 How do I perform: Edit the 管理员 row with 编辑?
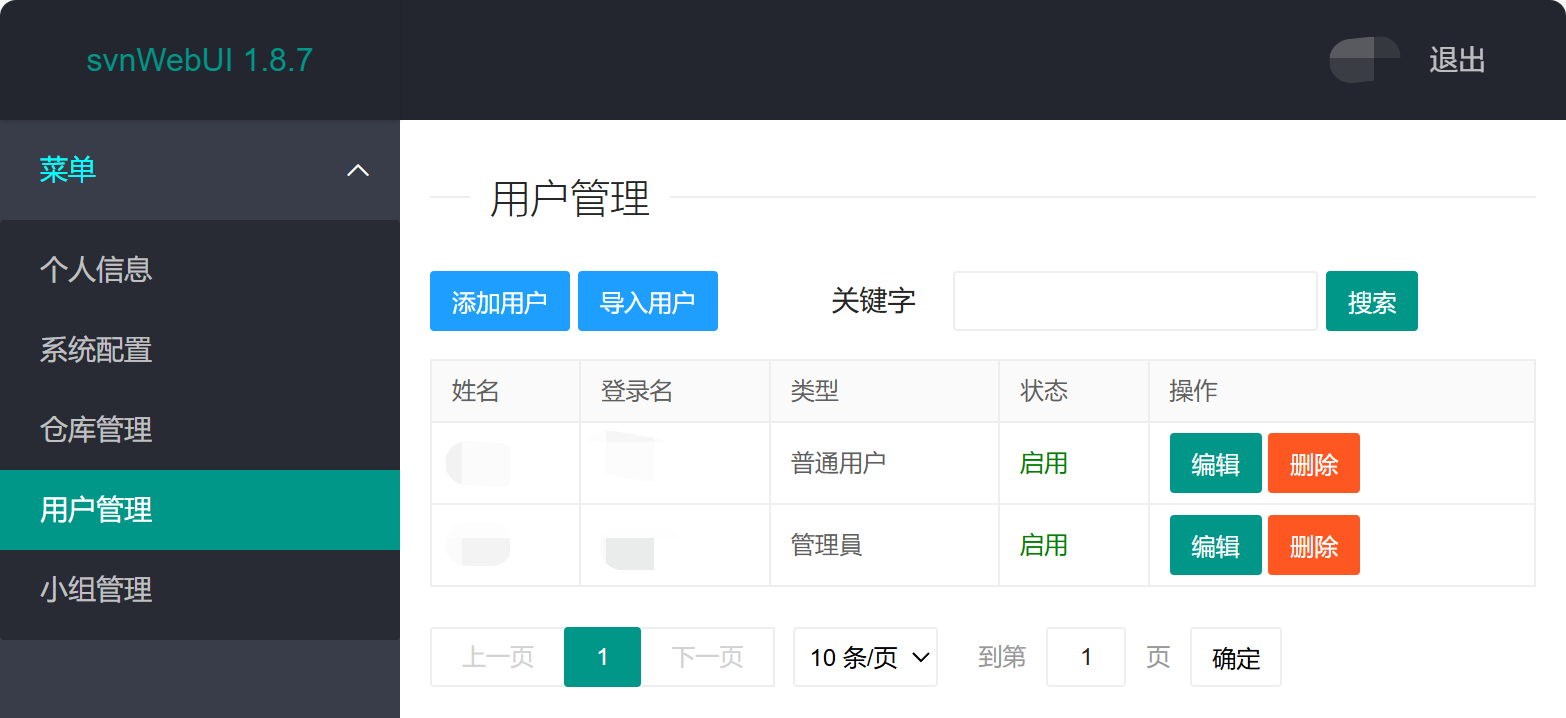tap(1215, 546)
